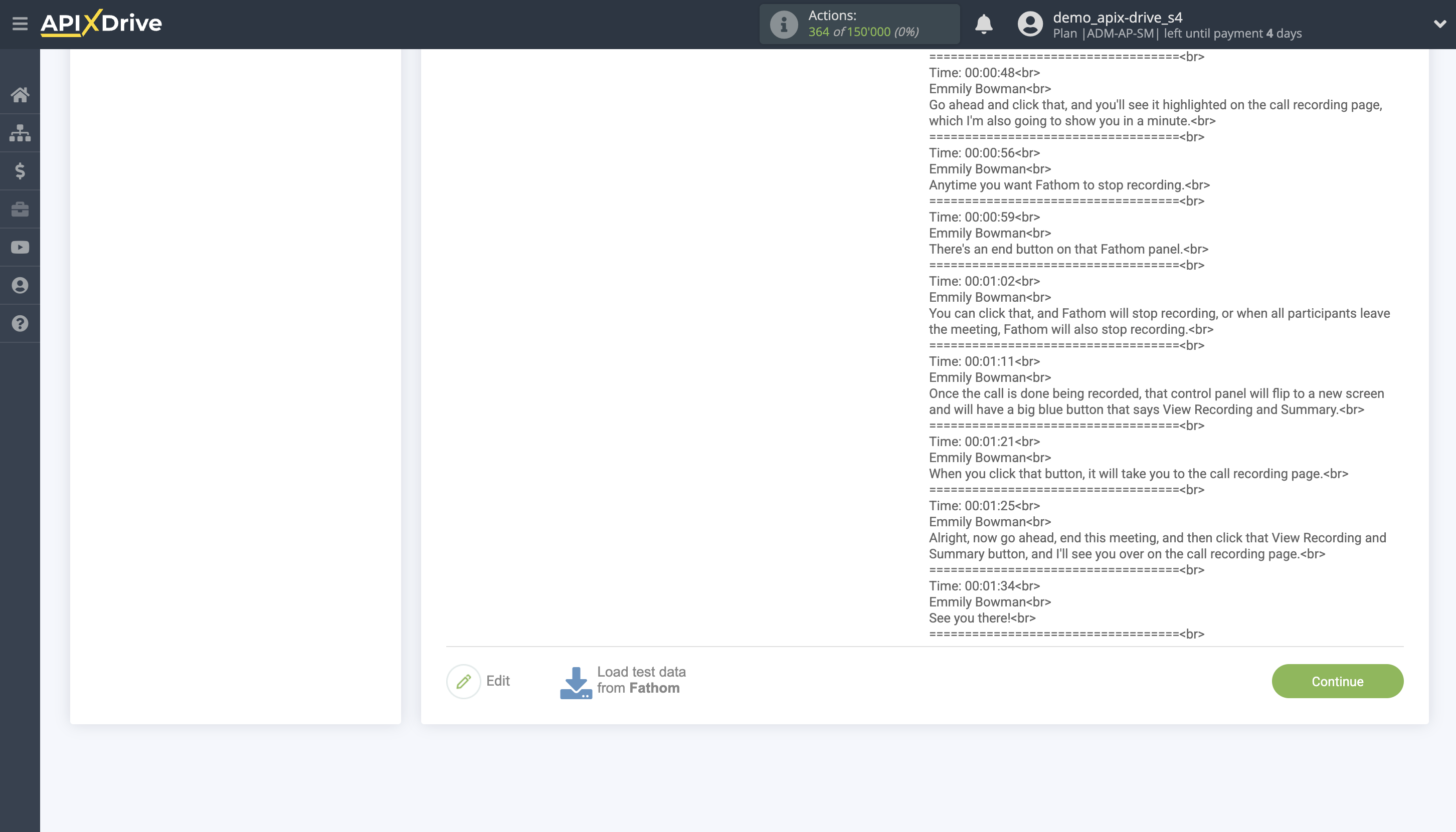Click the pencil Edit icon
Screen dimensions: 1456x832
[464, 681]
